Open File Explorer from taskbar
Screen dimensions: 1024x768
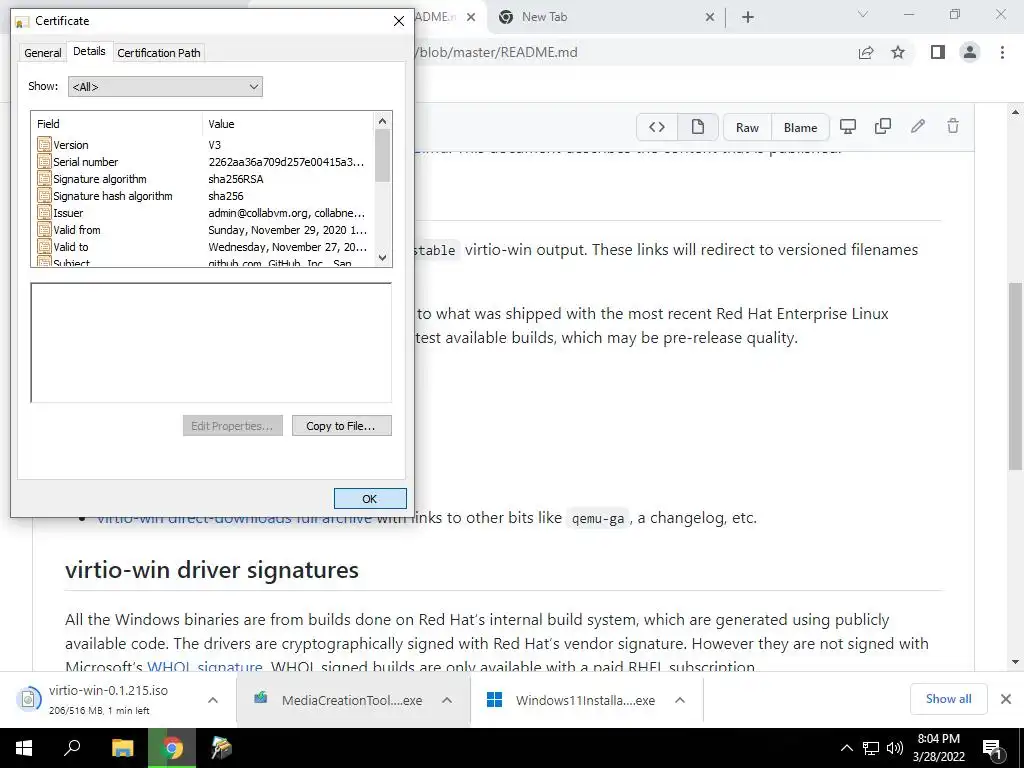[122, 748]
